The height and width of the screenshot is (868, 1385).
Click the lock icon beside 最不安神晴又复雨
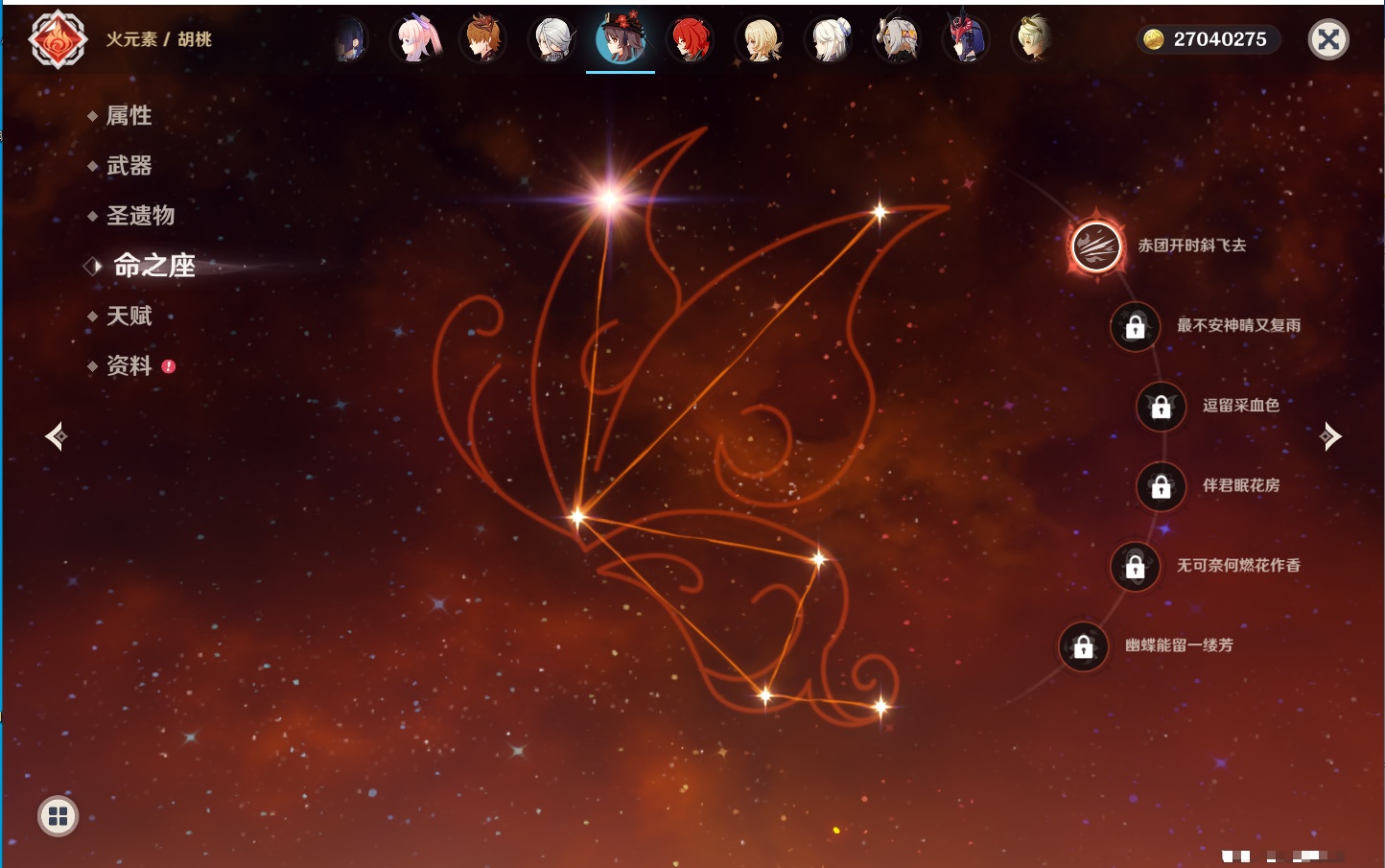click(x=1136, y=326)
